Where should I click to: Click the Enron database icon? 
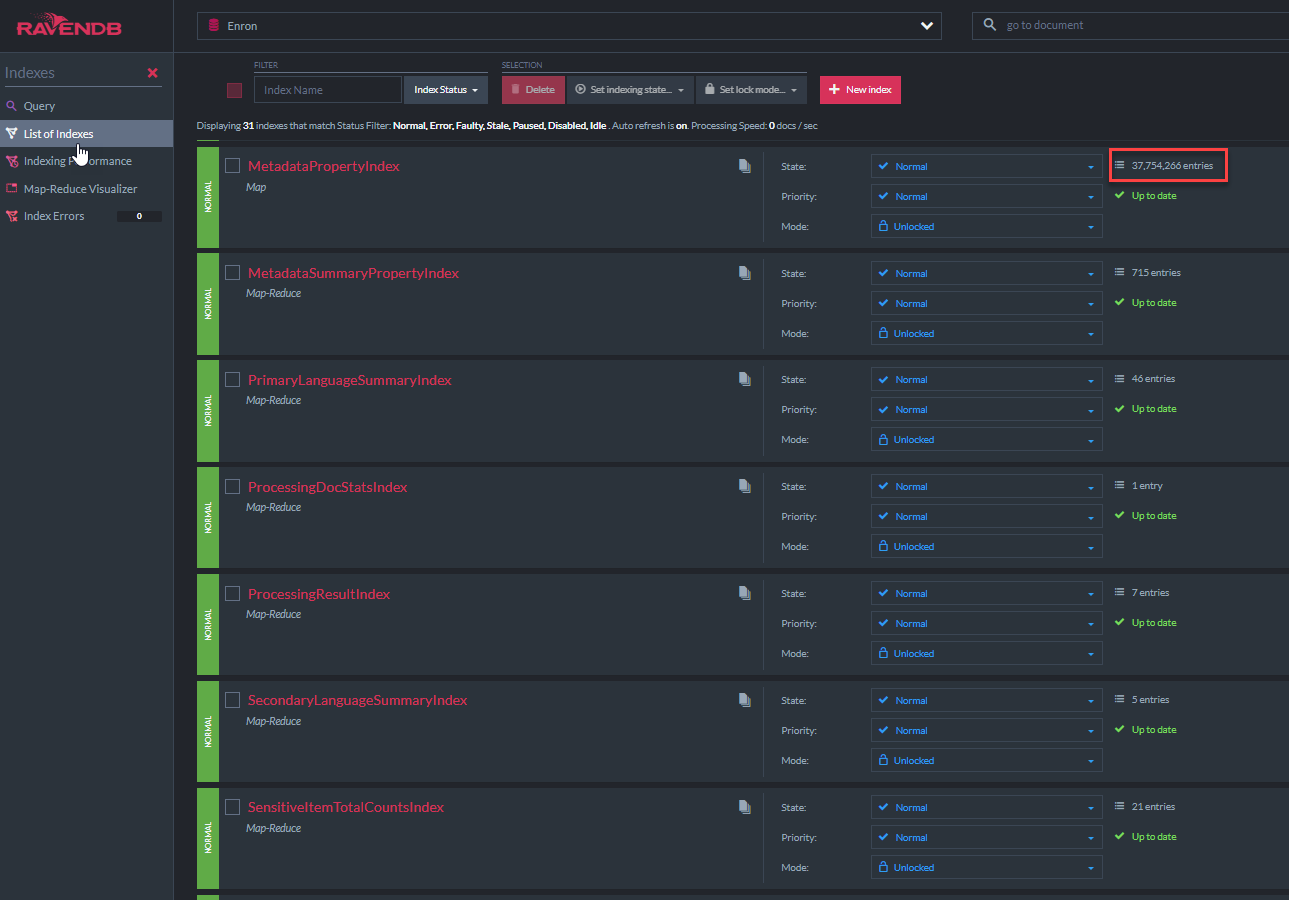(x=212, y=26)
